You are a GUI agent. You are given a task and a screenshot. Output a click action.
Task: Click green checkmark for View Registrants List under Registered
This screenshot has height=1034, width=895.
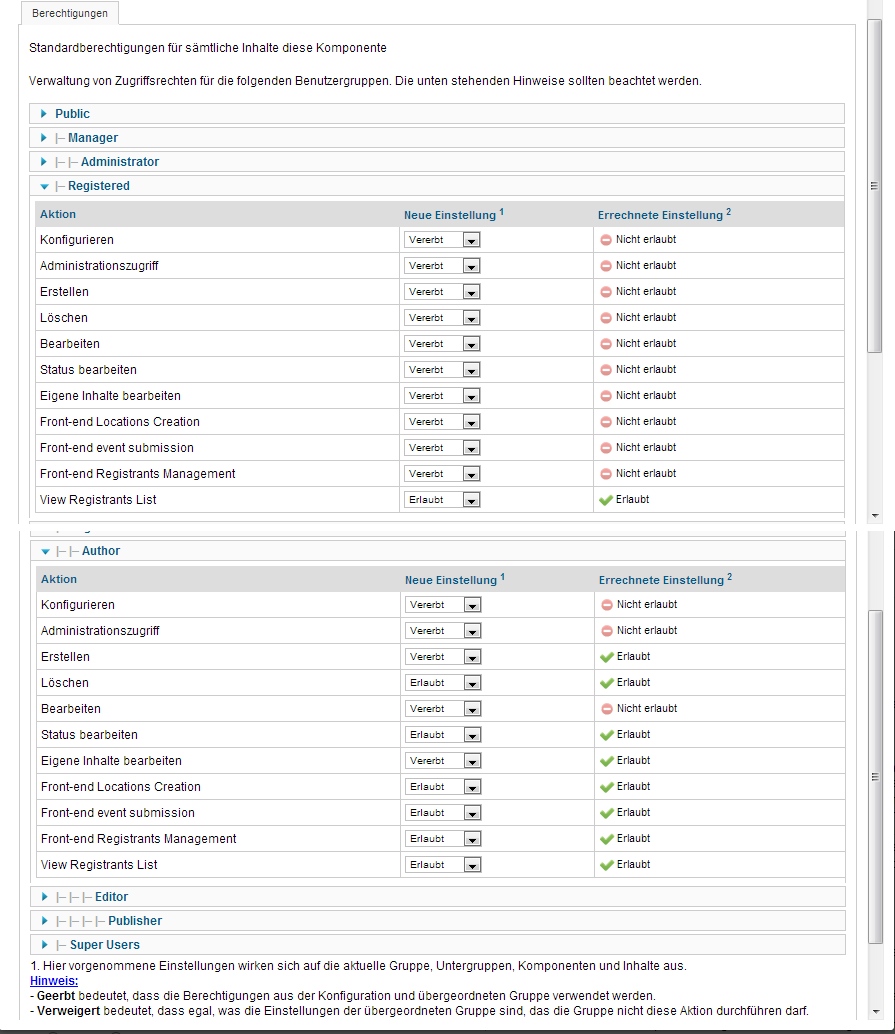(x=606, y=500)
